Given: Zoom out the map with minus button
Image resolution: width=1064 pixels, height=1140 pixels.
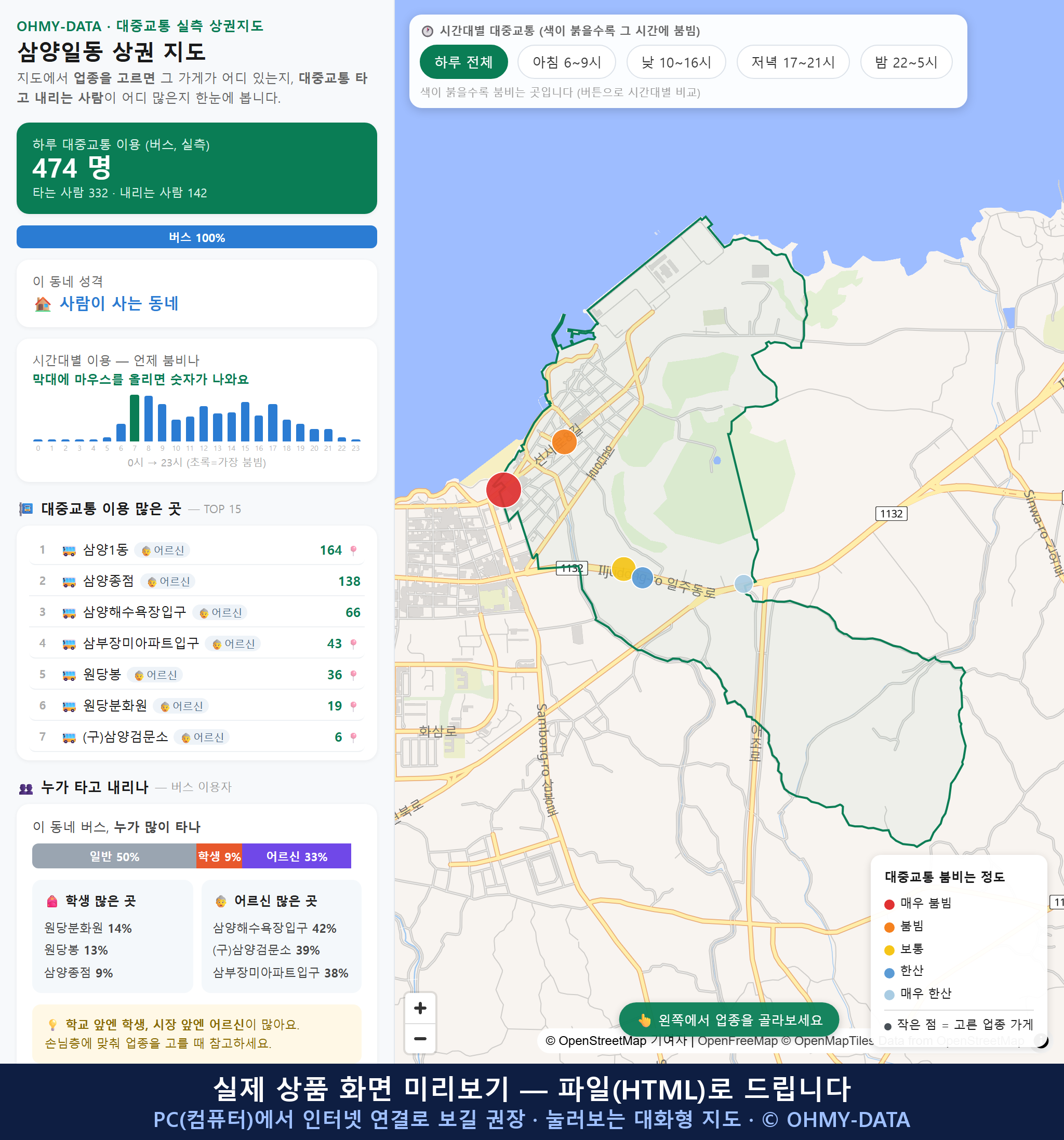Looking at the screenshot, I should [x=420, y=1039].
